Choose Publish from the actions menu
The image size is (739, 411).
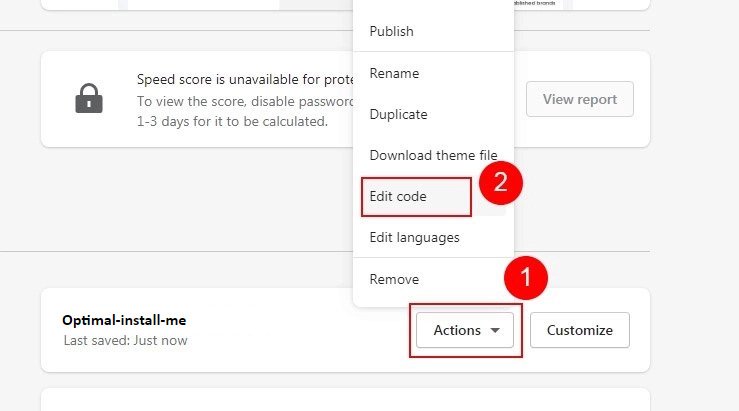click(391, 31)
